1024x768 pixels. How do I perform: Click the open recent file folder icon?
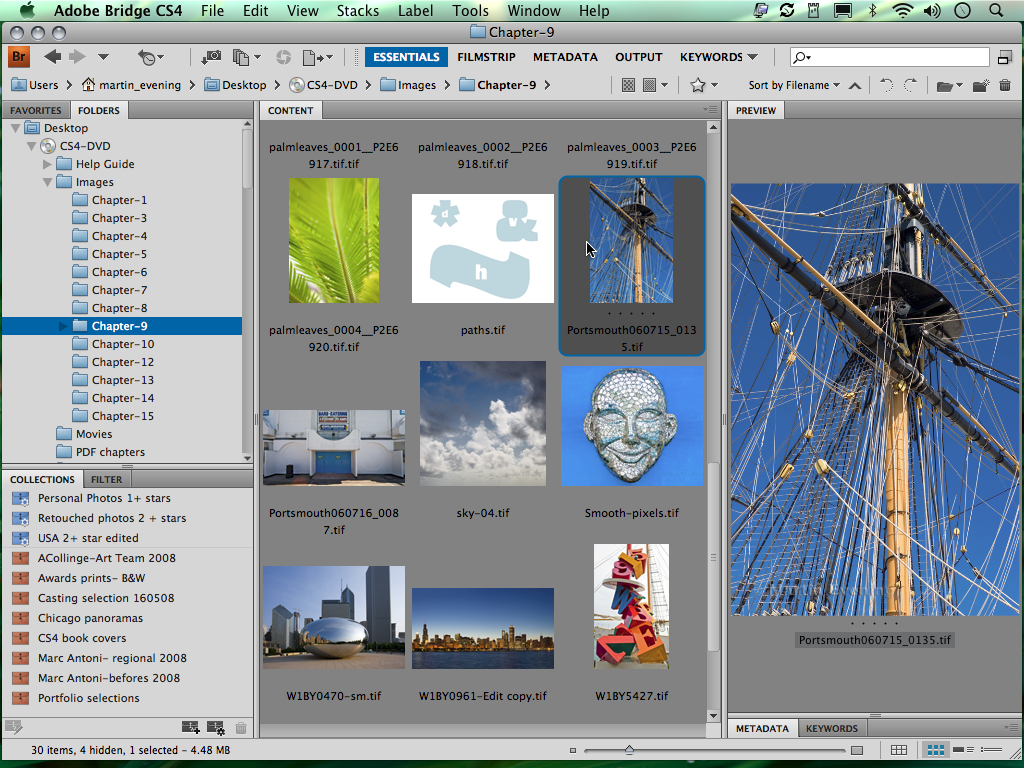[944, 86]
